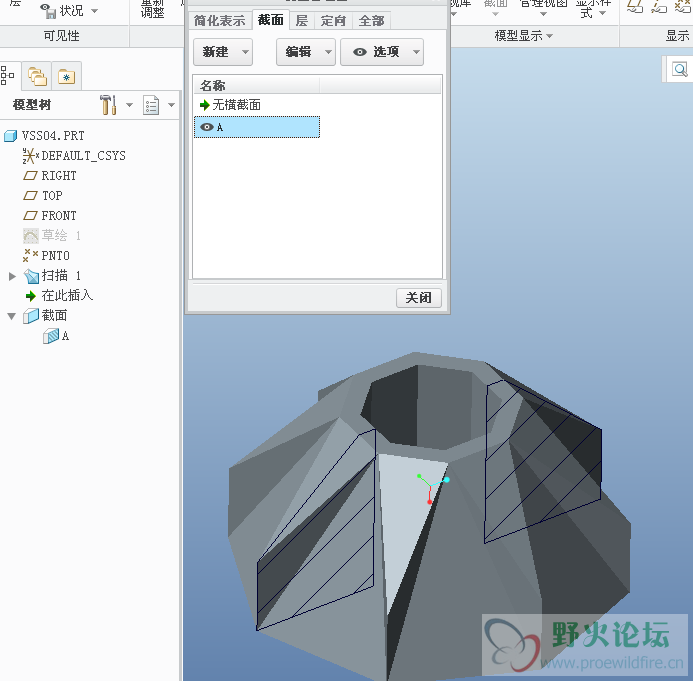Open the 新建 dropdown arrow
The height and width of the screenshot is (681, 693).
tap(245, 52)
